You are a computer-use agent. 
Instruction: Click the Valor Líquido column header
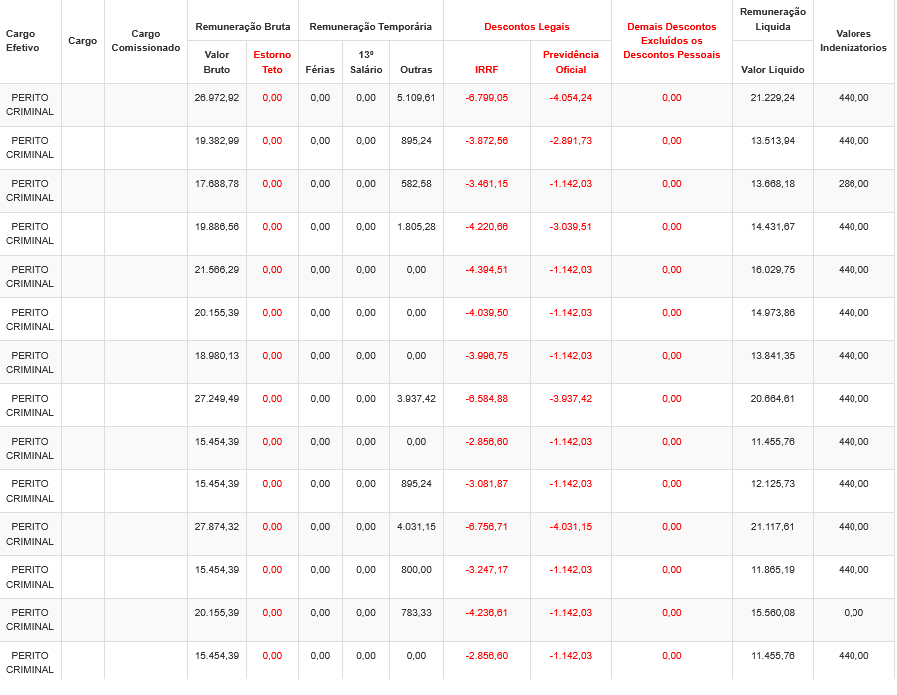(x=772, y=70)
